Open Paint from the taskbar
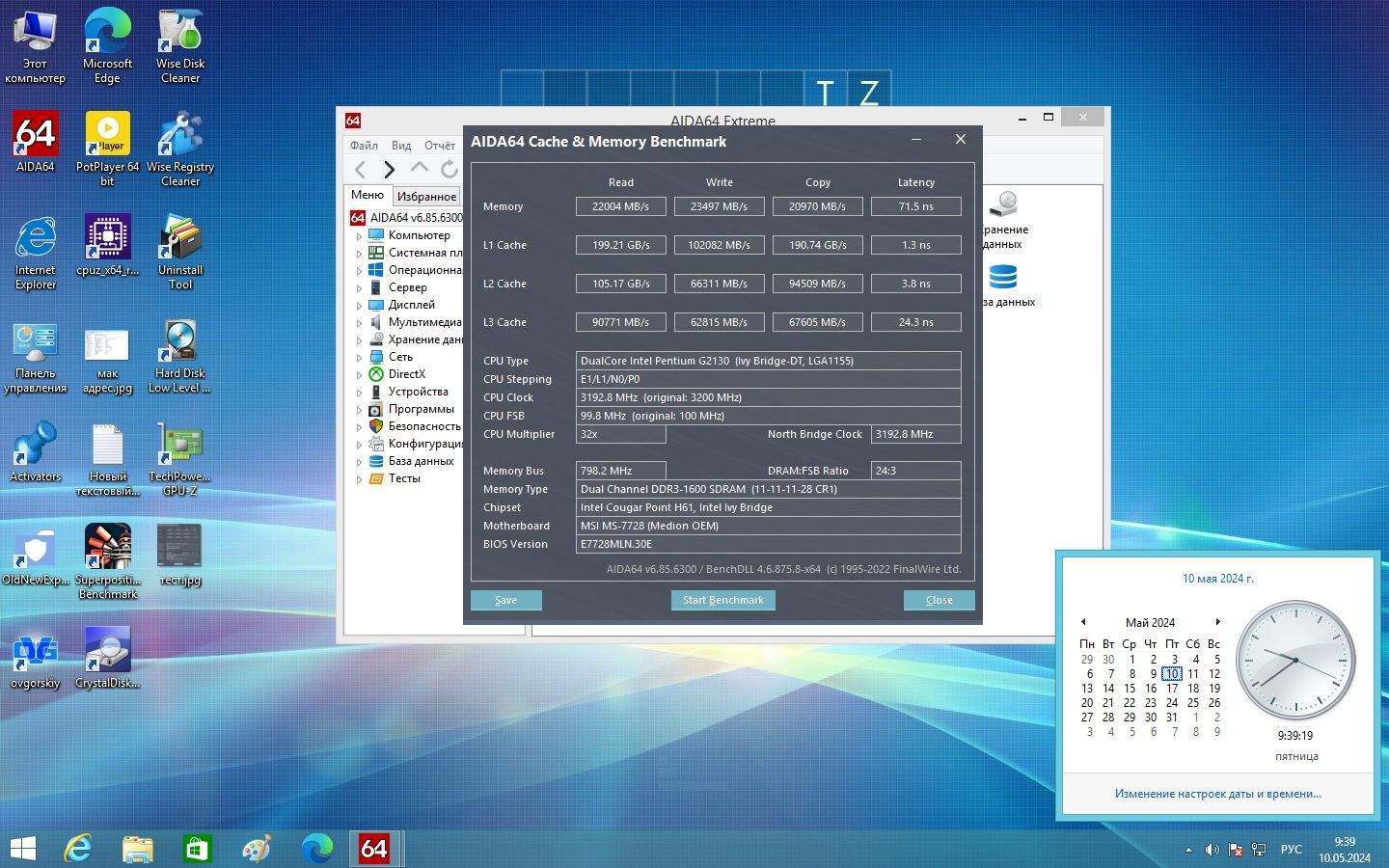 [257, 849]
